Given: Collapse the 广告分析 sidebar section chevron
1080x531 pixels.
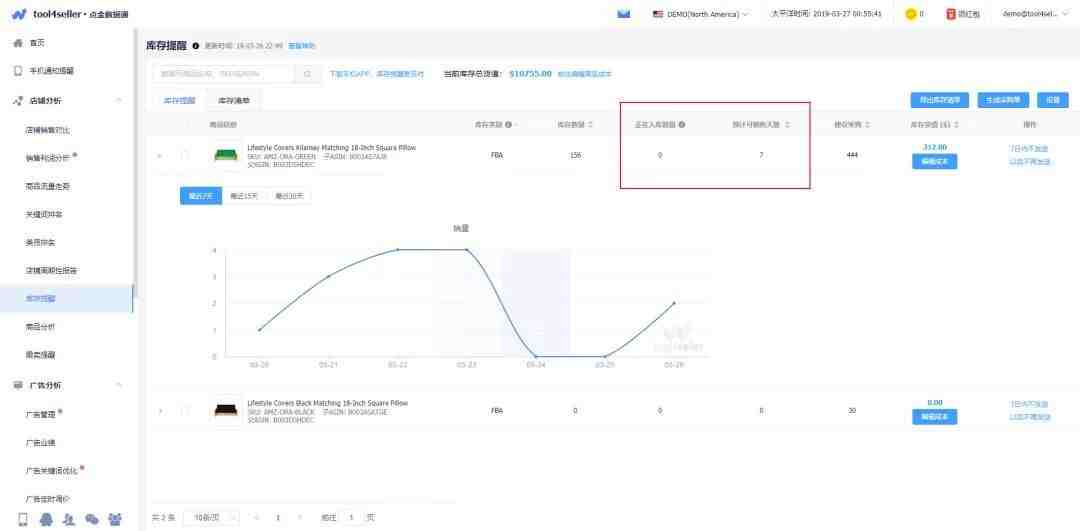Looking at the screenshot, I should coord(118,385).
